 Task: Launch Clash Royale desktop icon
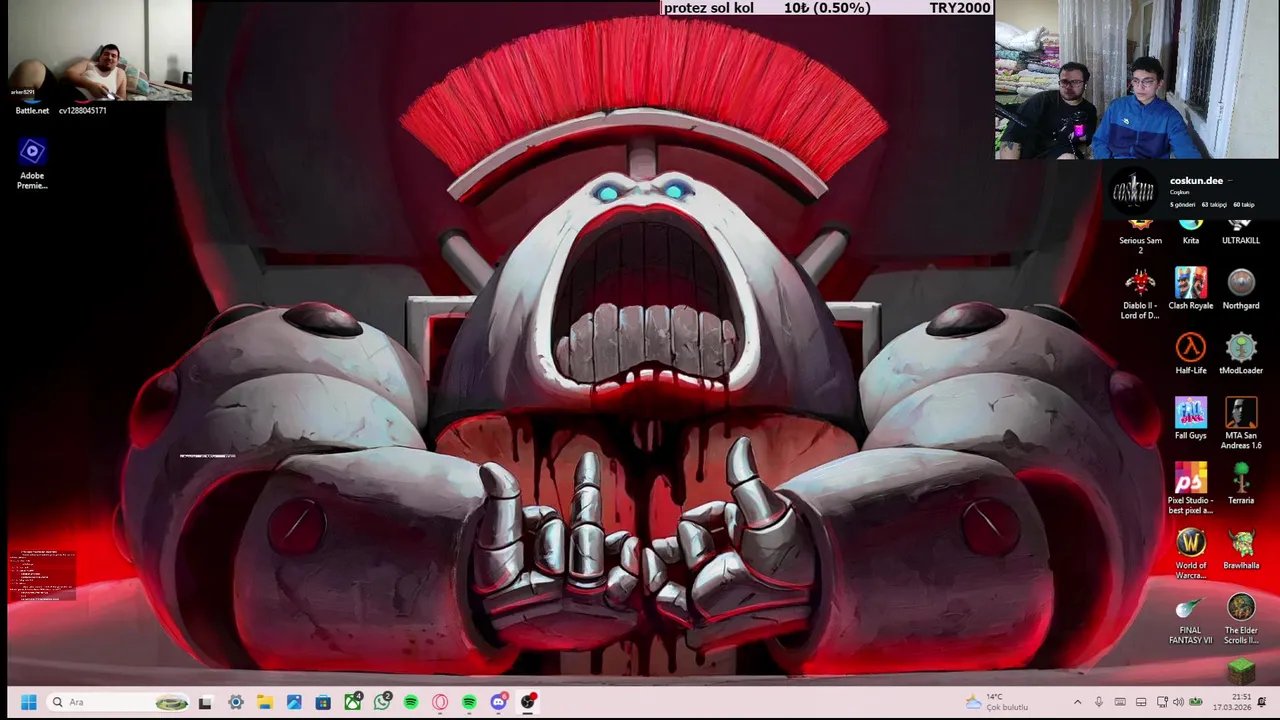coord(1191,289)
